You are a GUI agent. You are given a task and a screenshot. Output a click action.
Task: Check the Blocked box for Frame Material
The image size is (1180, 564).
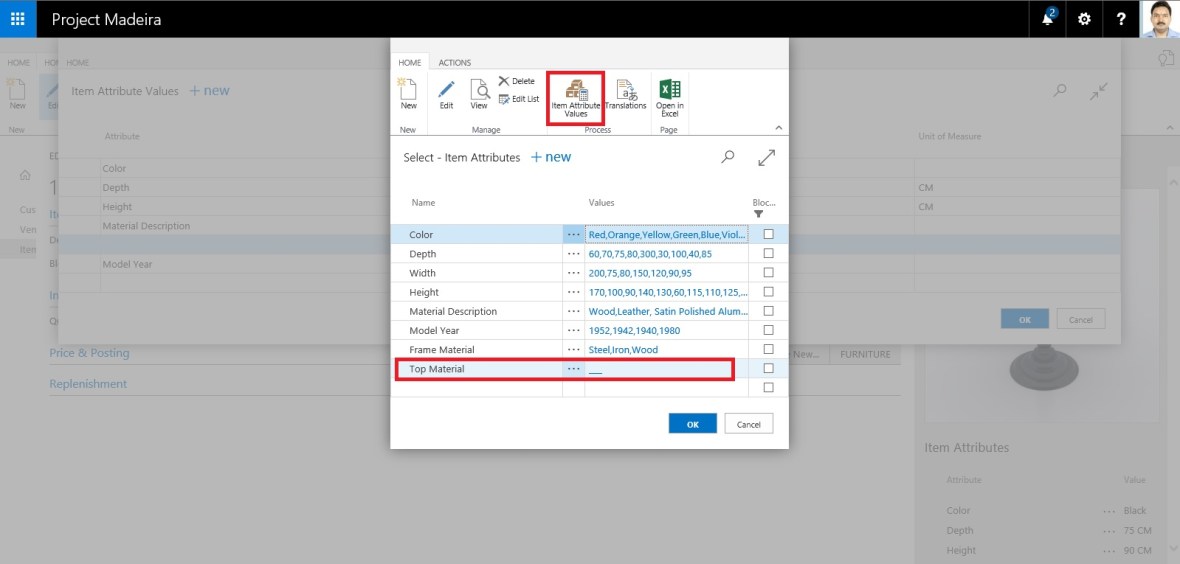[x=768, y=349]
